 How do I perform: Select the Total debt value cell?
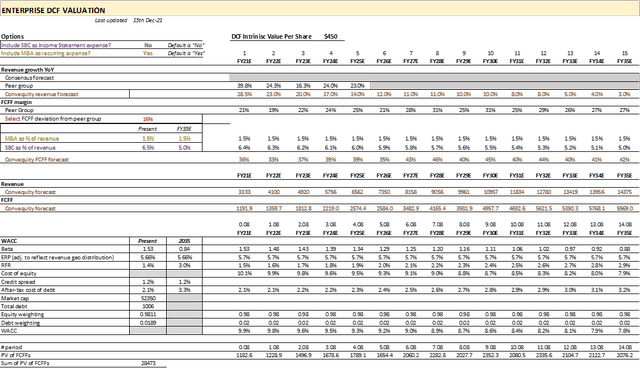148,306
